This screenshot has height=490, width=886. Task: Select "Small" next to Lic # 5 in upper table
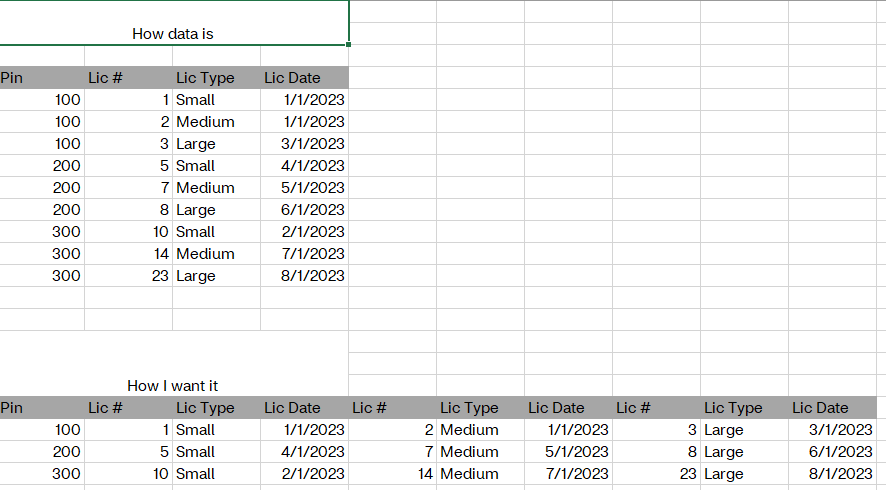point(196,165)
